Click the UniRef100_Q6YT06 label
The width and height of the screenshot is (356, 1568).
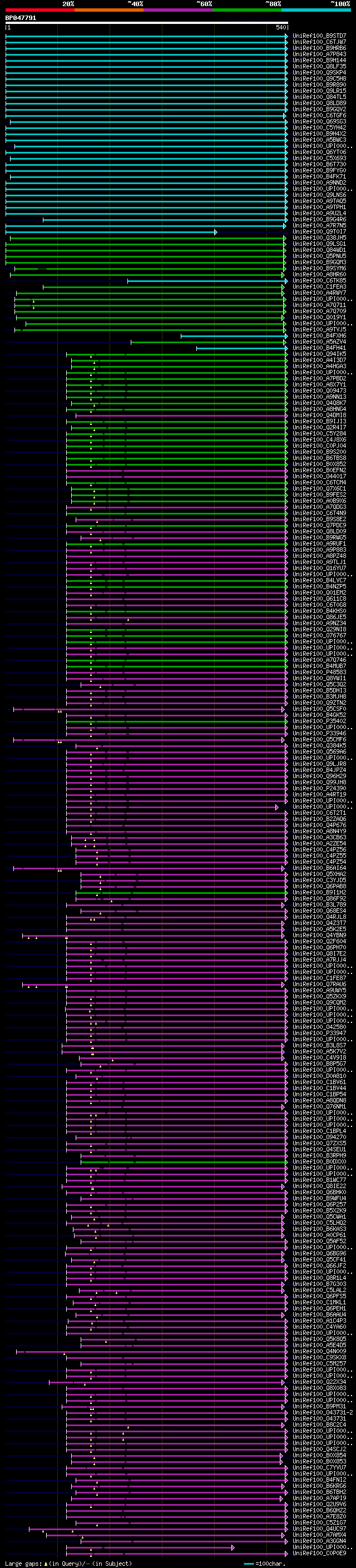pyautogui.click(x=319, y=152)
